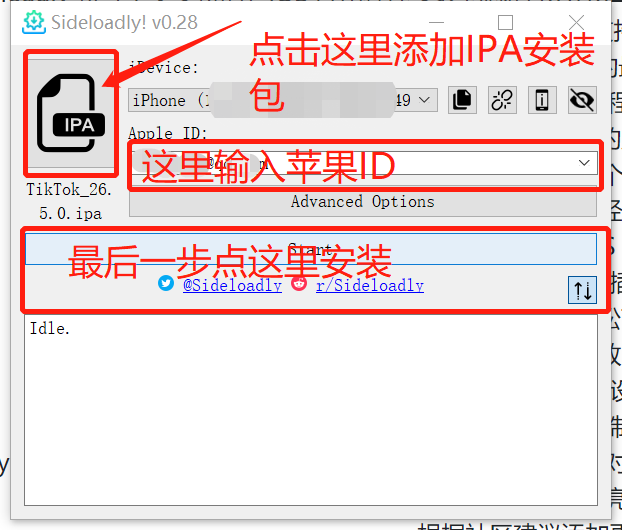Screen dimensions: 622x530
Task: Click the broken chain link icon
Action: [x=502, y=100]
